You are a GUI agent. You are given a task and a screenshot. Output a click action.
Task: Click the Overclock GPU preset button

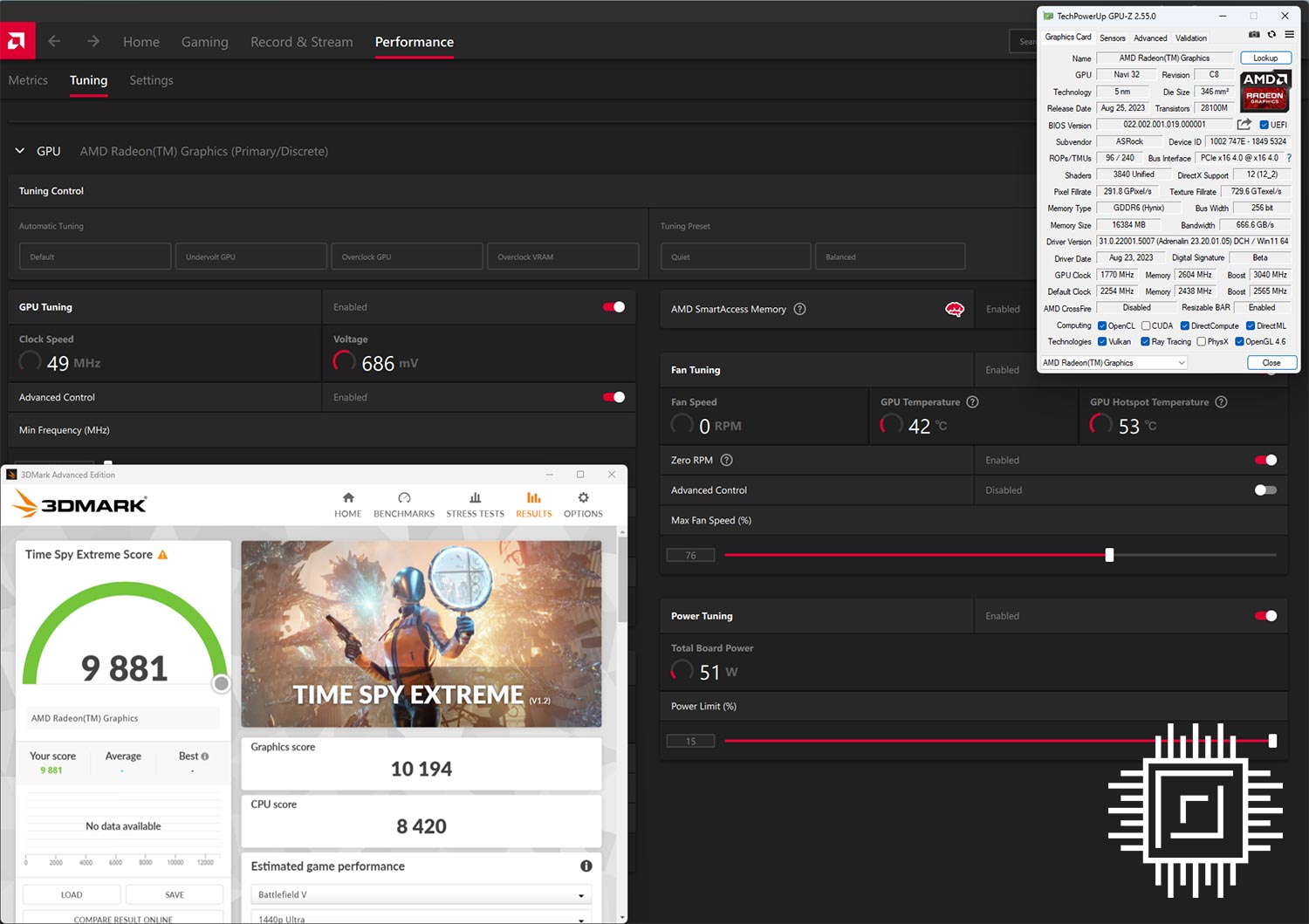(407, 257)
